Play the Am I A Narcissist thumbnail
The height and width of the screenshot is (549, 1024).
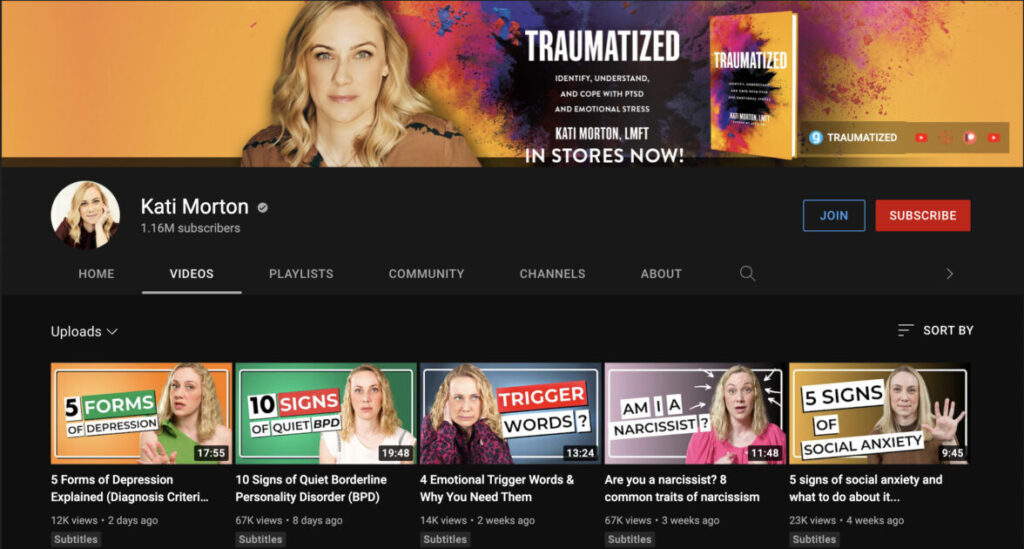[x=695, y=413]
